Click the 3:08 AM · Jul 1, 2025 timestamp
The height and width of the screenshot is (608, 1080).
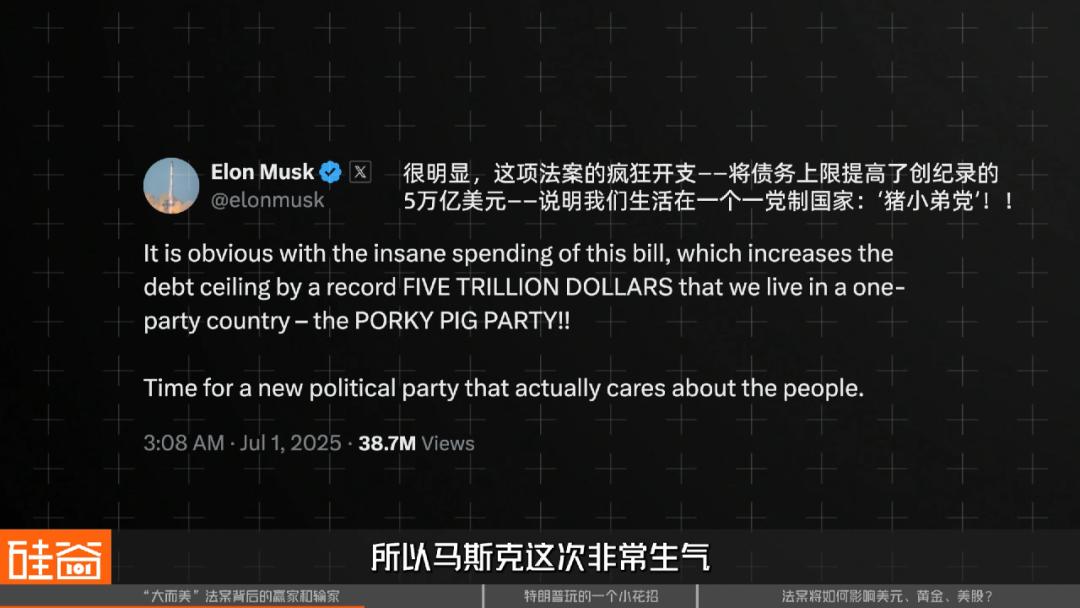click(x=242, y=443)
